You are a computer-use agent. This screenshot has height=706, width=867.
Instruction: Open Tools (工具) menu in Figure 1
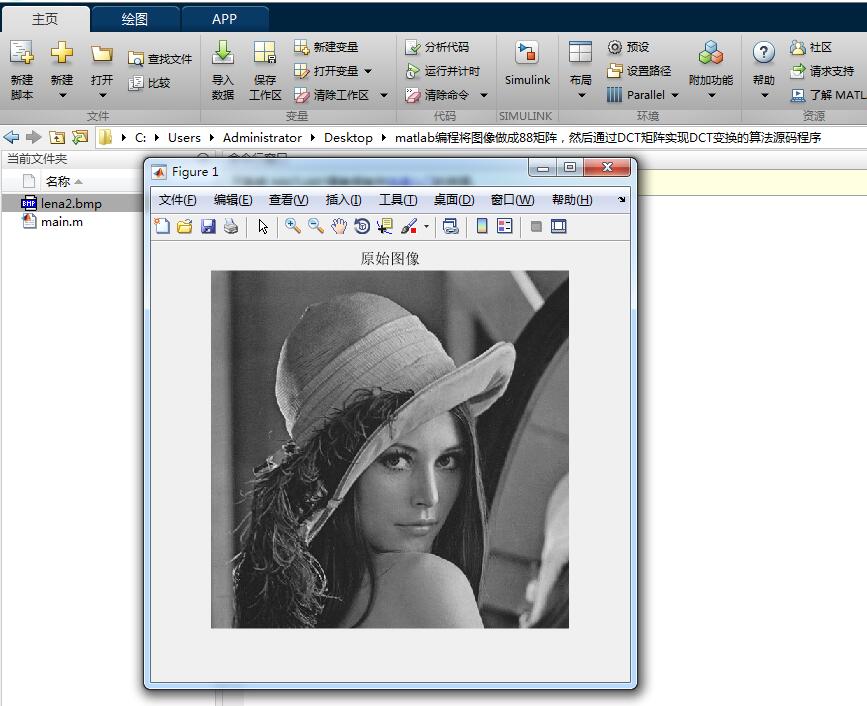point(398,200)
